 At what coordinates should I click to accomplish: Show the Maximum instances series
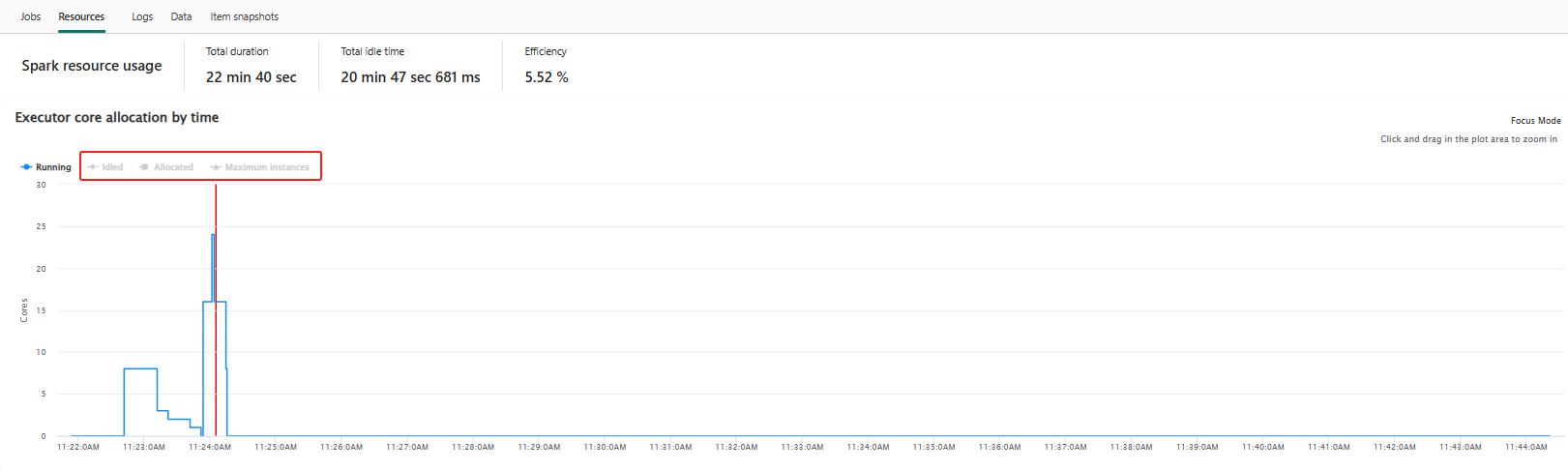259,167
